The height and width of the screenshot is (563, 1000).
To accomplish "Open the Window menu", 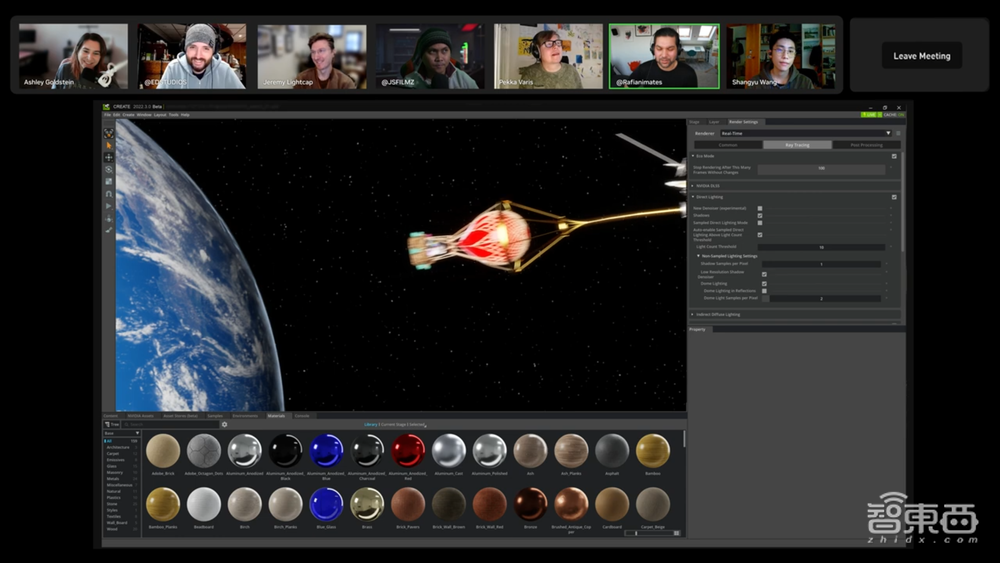I will tap(144, 115).
